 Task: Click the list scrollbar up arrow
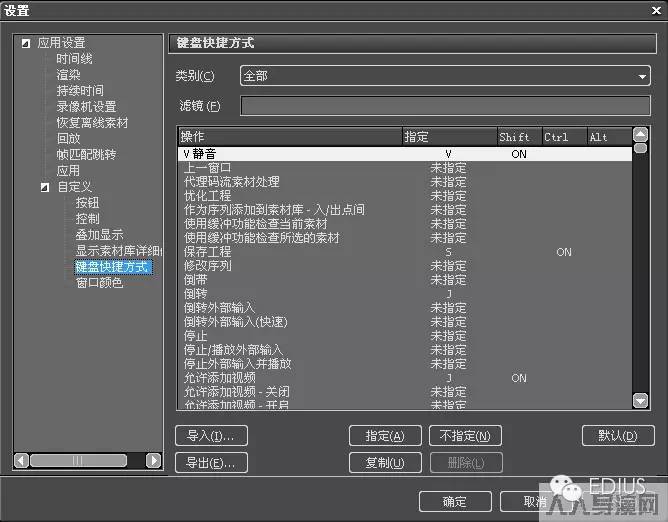pos(641,135)
